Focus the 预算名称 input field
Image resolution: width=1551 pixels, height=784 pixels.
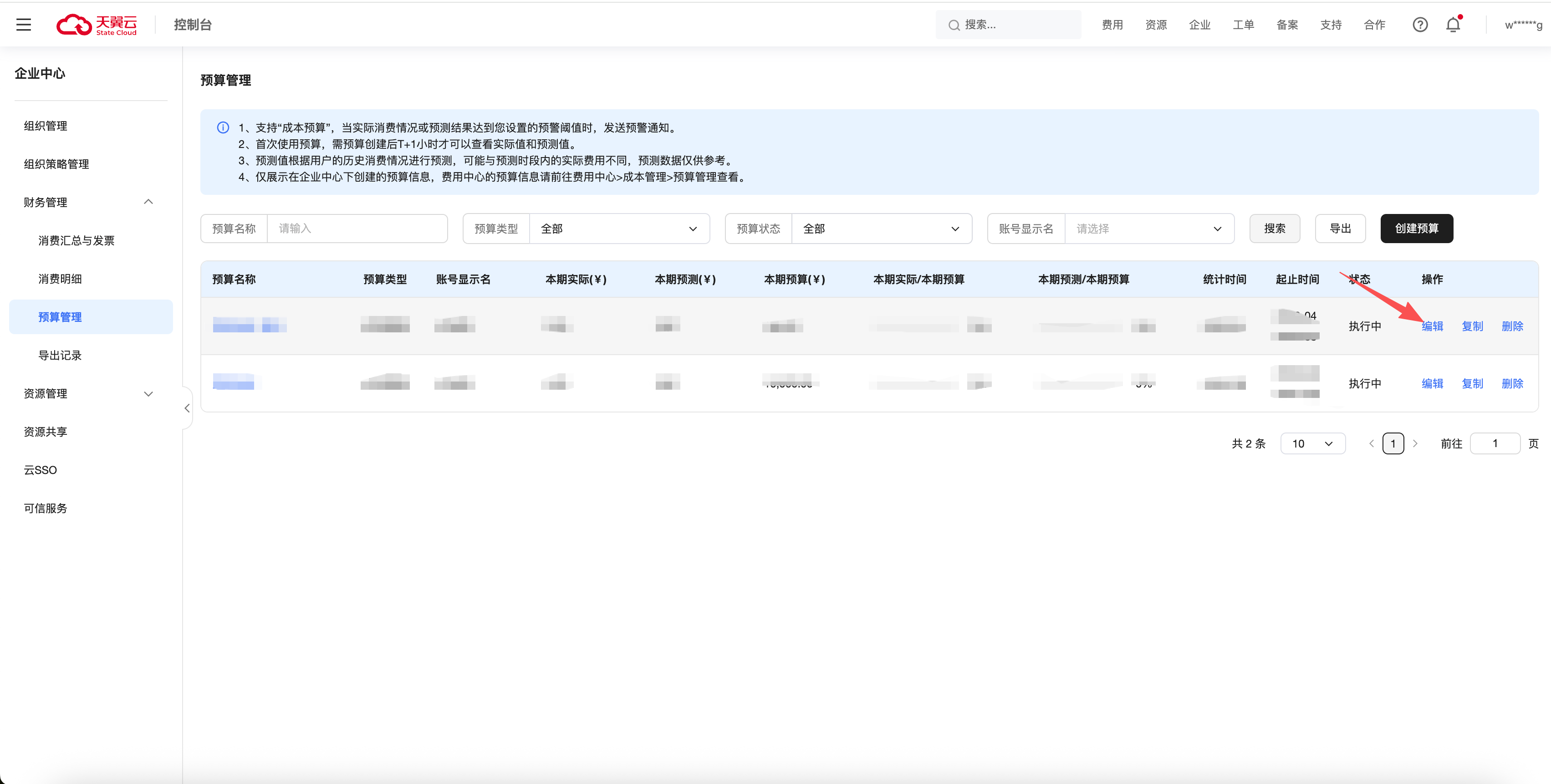pos(357,229)
